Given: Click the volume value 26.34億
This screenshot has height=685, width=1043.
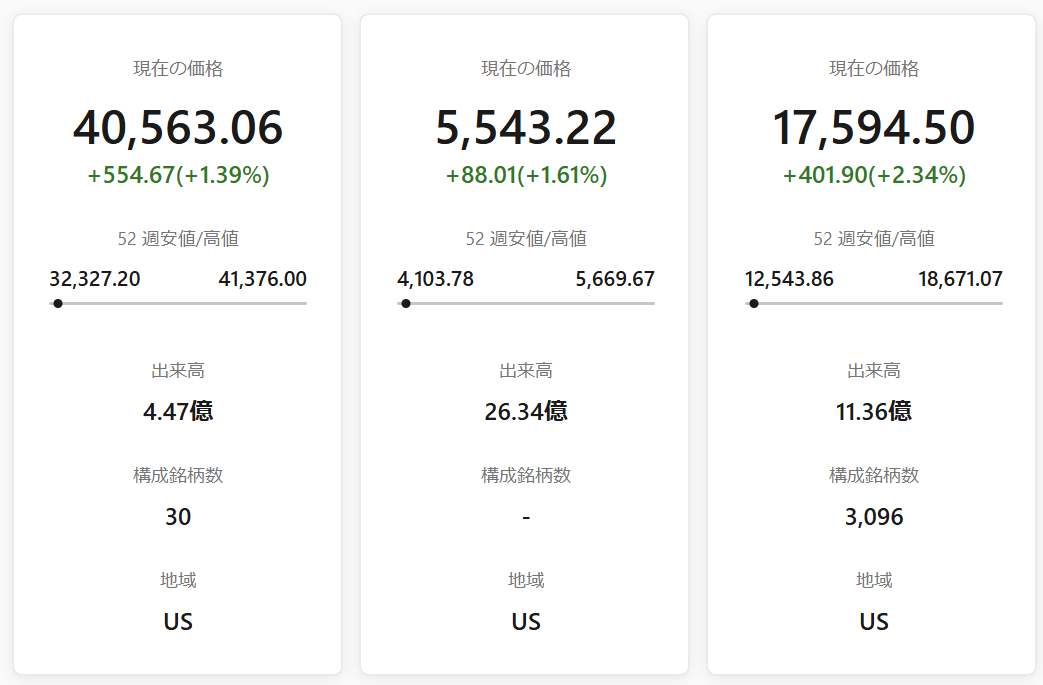Looking at the screenshot, I should click(x=525, y=412).
